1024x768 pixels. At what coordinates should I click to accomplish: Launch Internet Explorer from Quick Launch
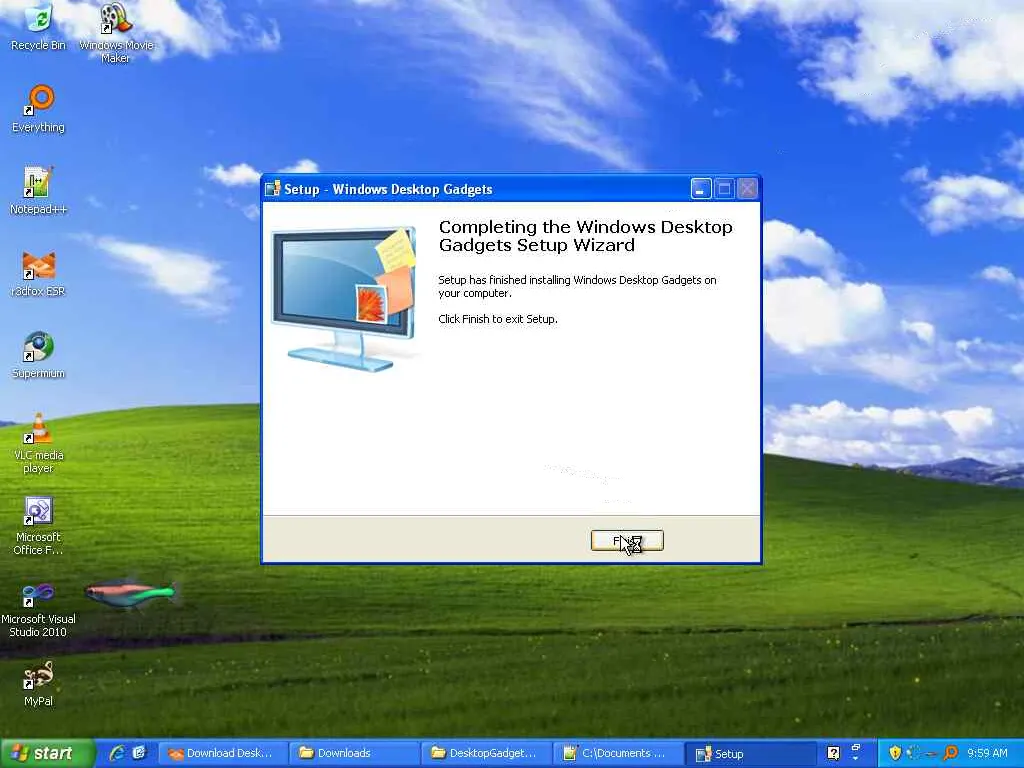pos(118,754)
